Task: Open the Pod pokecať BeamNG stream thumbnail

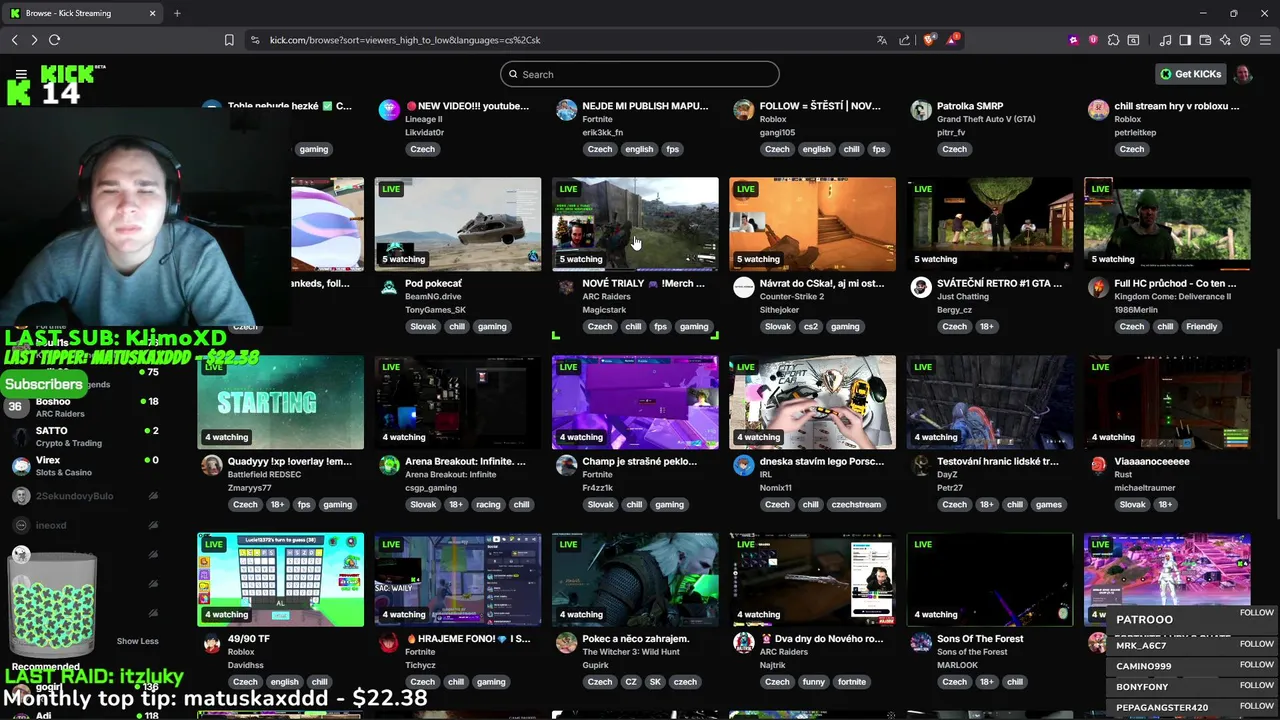Action: [x=458, y=224]
